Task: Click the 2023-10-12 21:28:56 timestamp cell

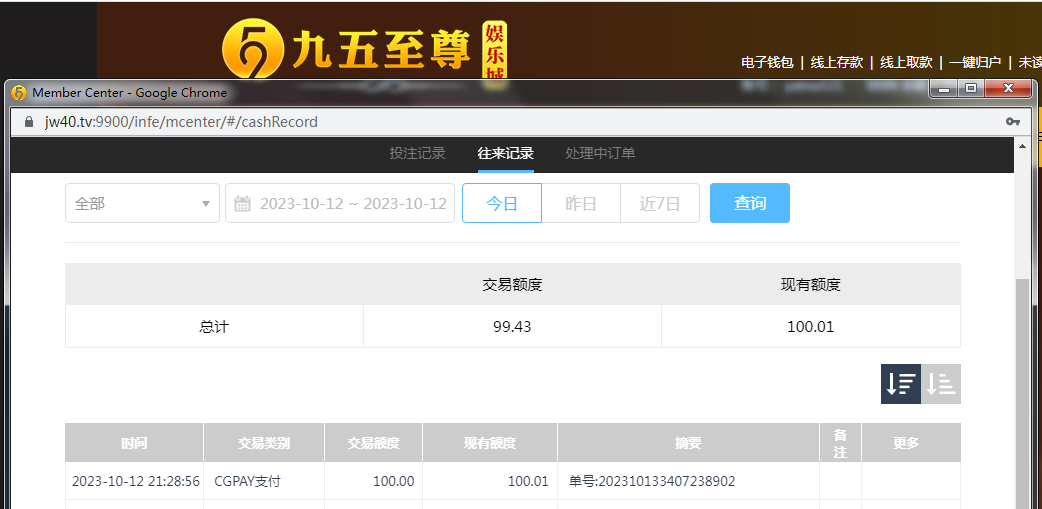Action: click(136, 481)
